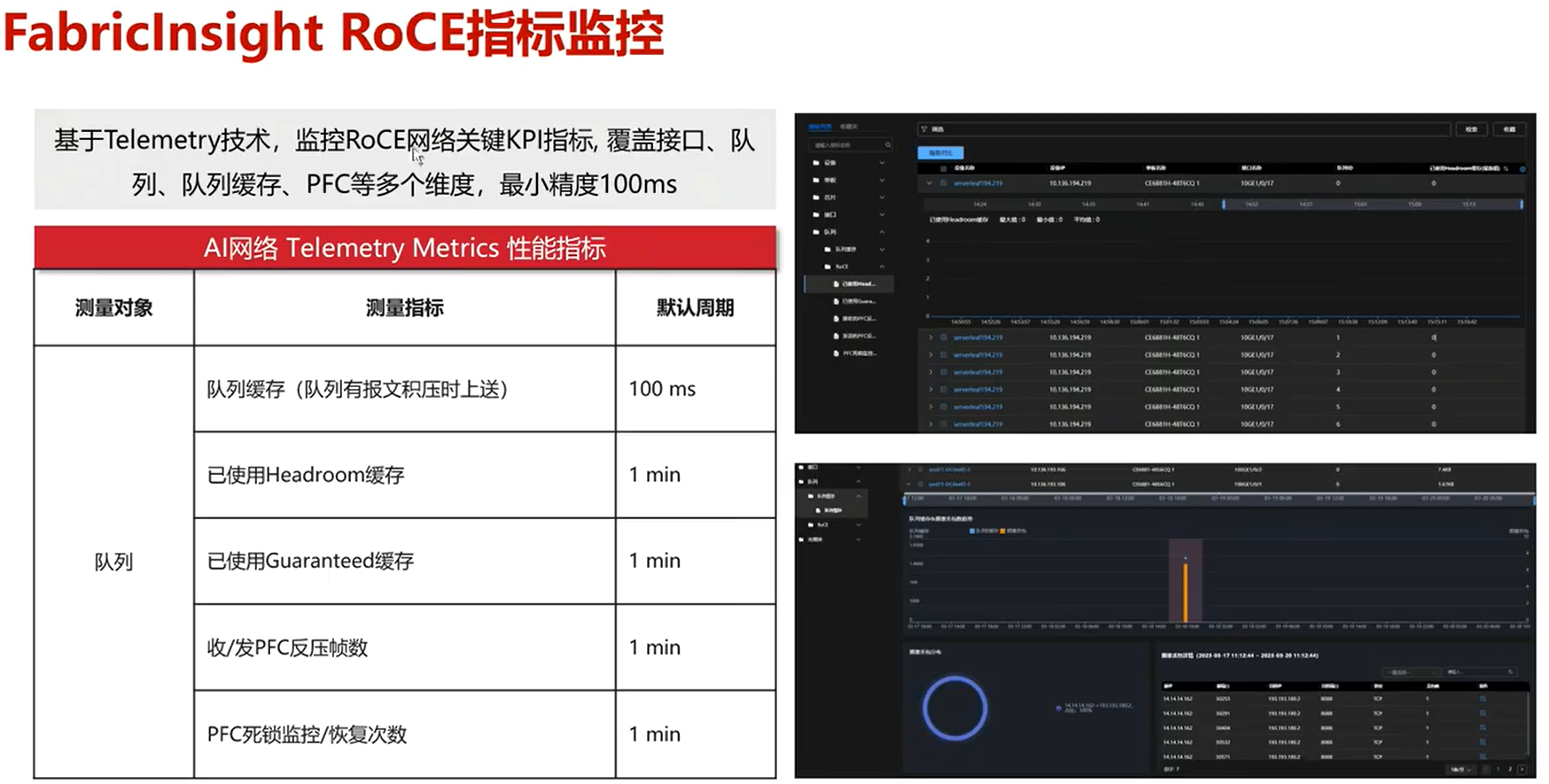Open serverleaf link in the queue 0 row
Screen dimensions: 1549x784
(978, 182)
